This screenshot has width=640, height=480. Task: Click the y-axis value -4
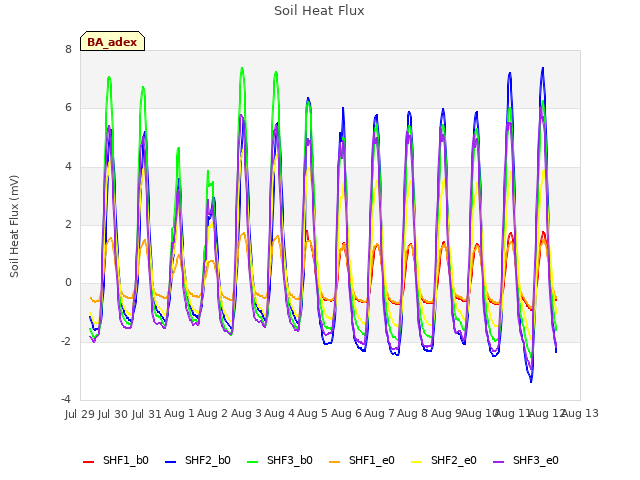(66, 399)
